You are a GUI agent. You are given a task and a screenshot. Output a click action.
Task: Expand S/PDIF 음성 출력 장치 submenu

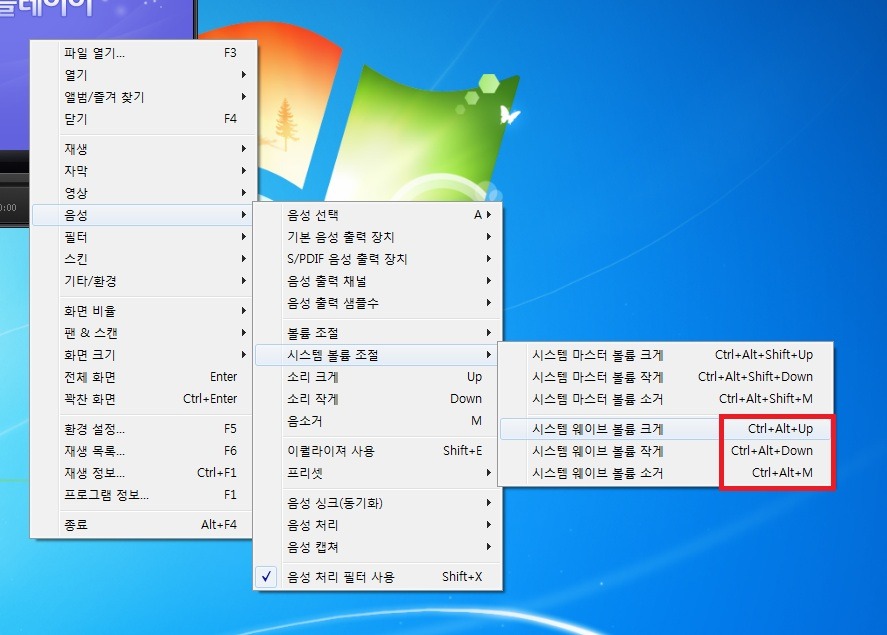[377, 259]
